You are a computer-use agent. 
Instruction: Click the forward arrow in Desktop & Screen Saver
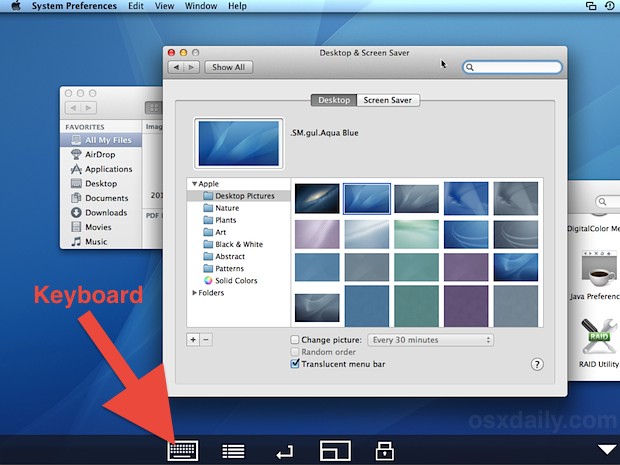192,67
